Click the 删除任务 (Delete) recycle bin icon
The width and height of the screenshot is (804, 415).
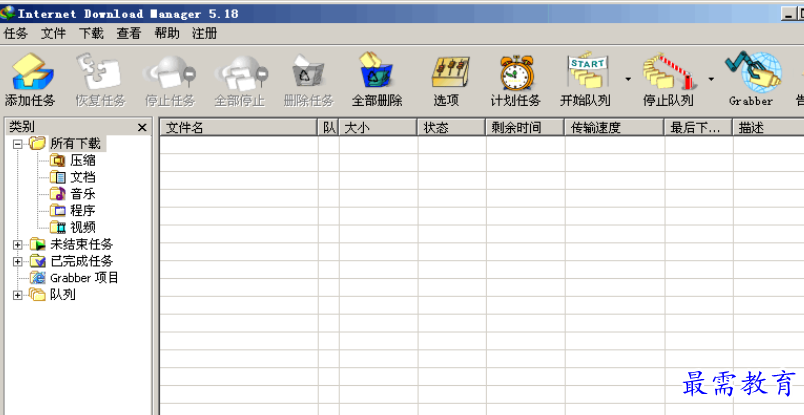pyautogui.click(x=309, y=72)
